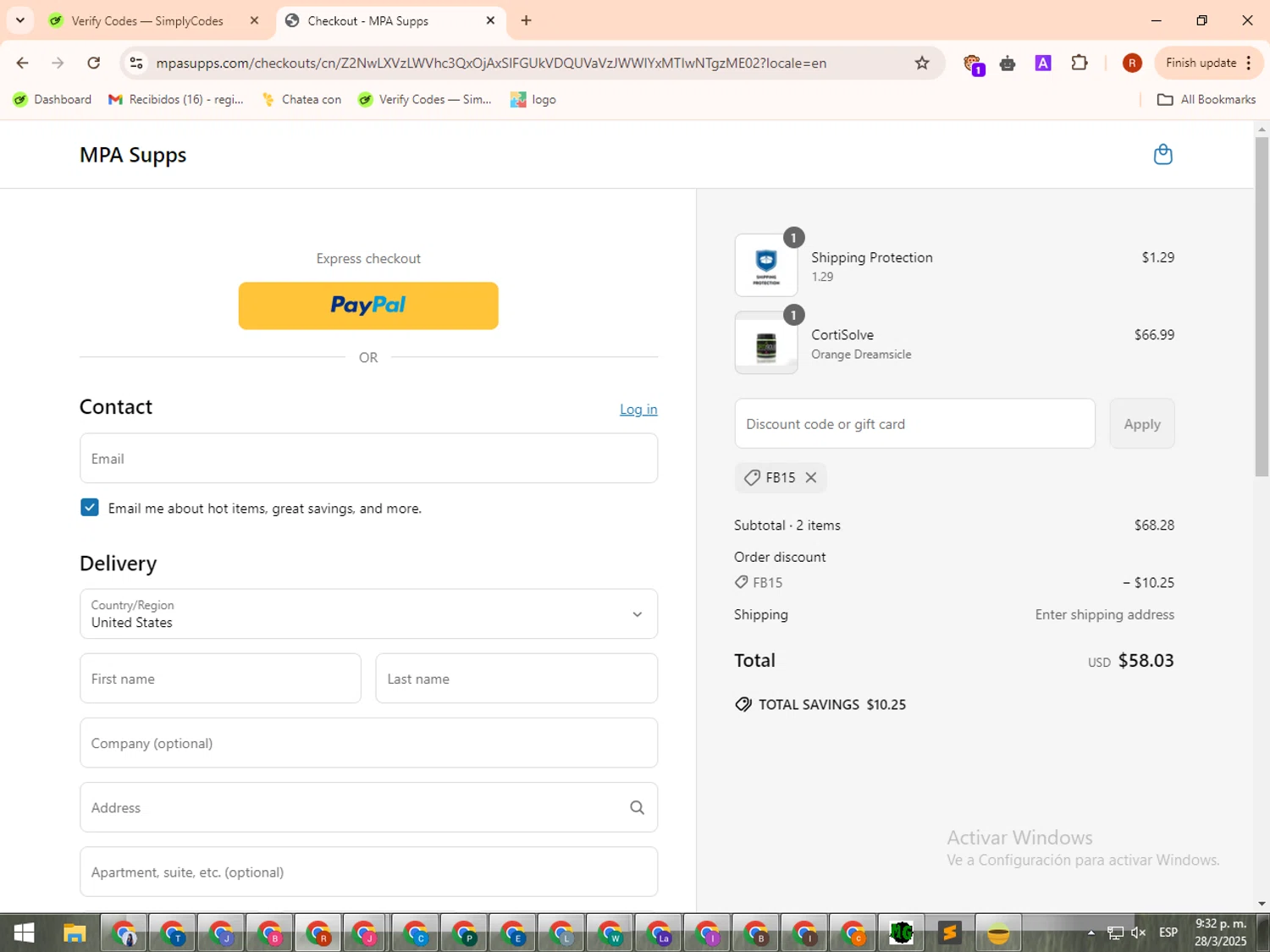The width and height of the screenshot is (1270, 952).
Task: Remove the FB15 discount code tag
Action: [811, 477]
